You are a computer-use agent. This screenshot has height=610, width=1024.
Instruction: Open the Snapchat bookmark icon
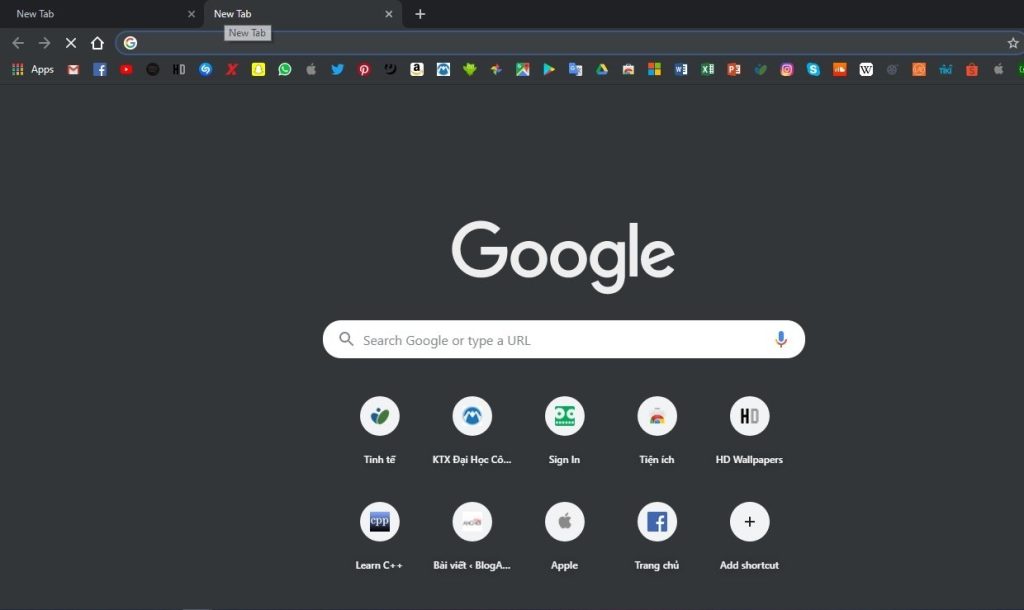pos(258,69)
